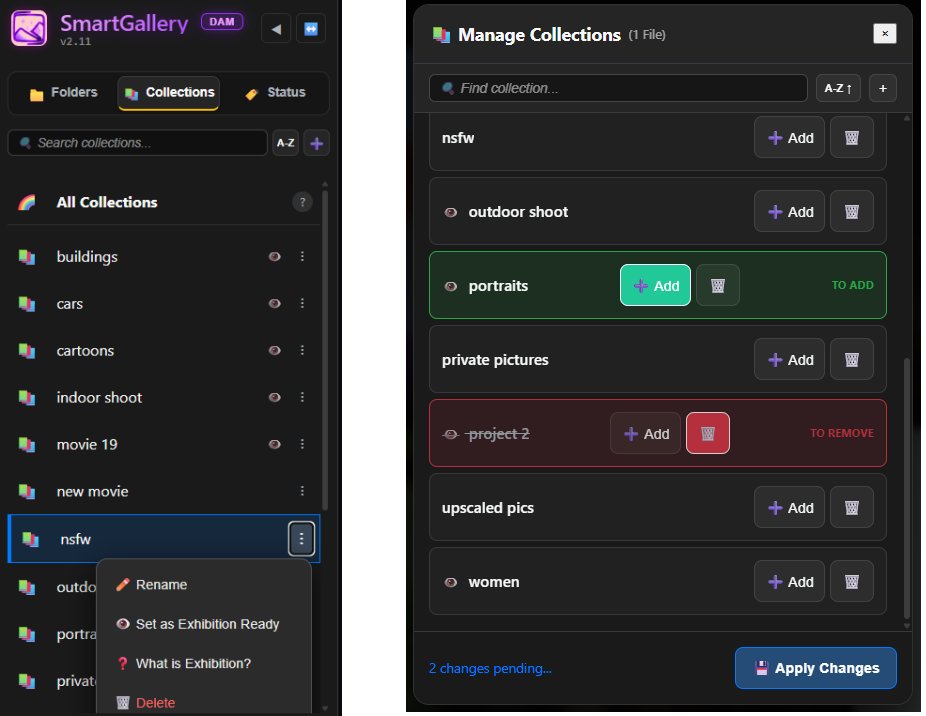Image resolution: width=926 pixels, height=716 pixels.
Task: Choose Rename from the context menu
Action: point(160,584)
